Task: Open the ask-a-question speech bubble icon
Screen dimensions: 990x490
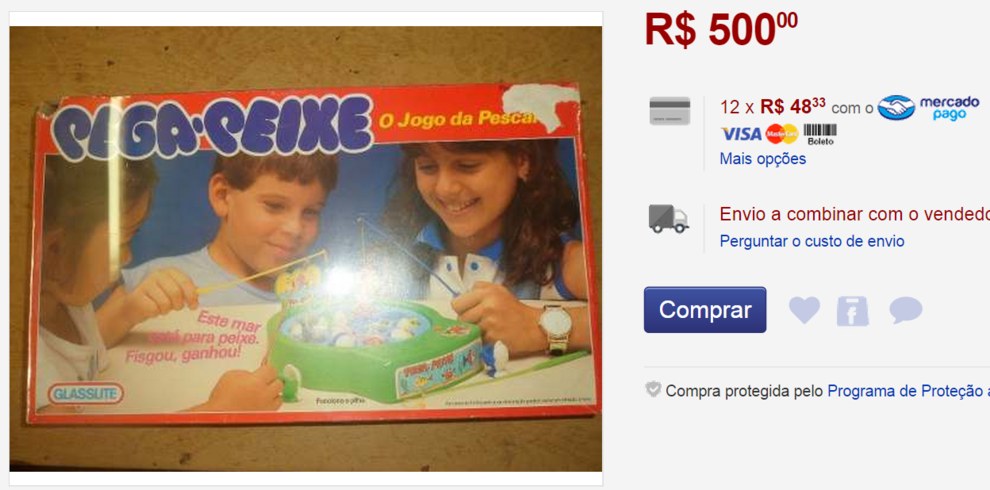Action: click(905, 310)
